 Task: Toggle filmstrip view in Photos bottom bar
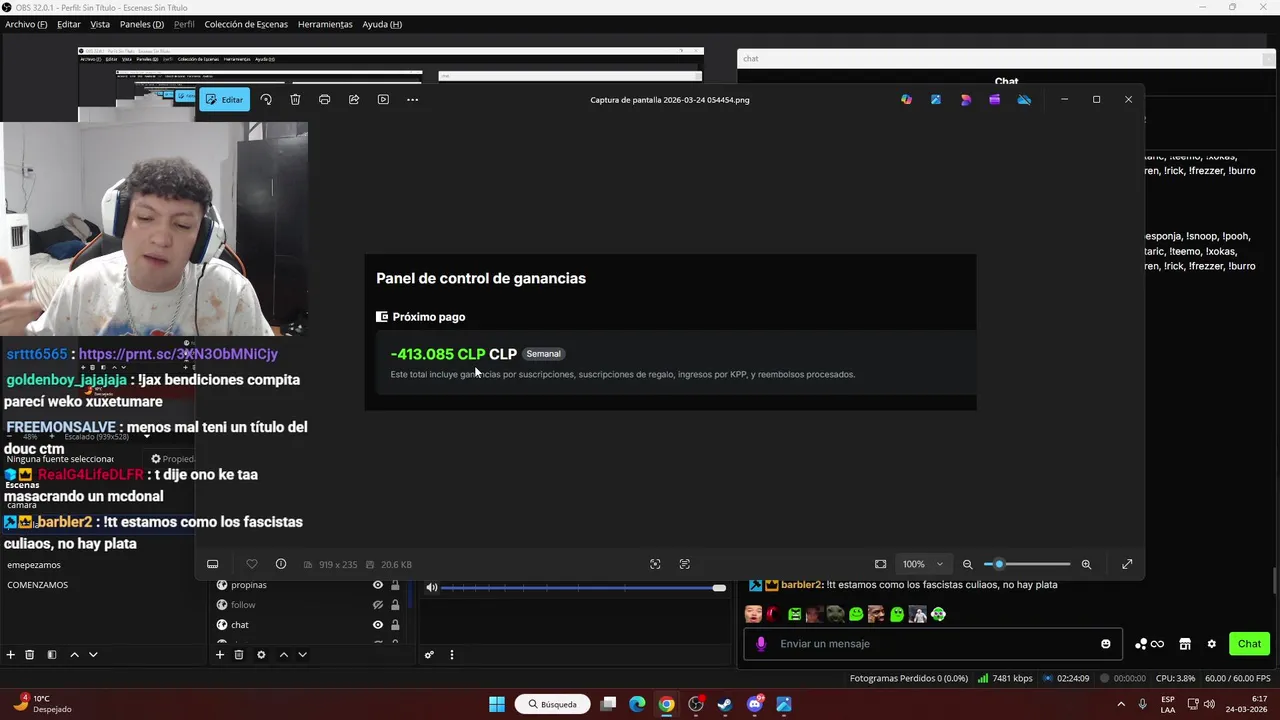tap(213, 564)
